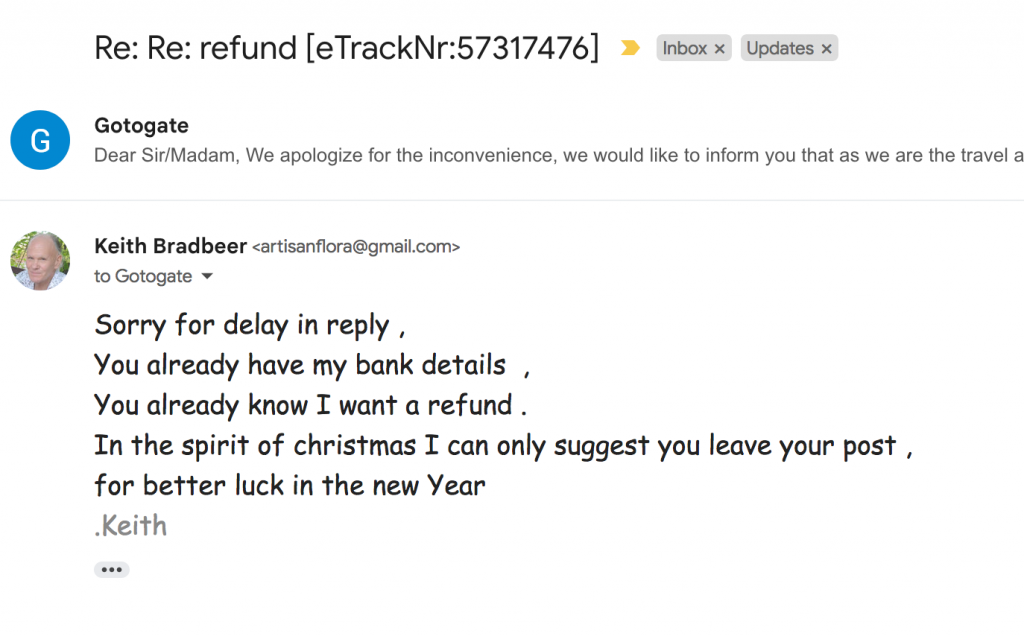
Task: Click the artisanflora@gmail.com email address
Action: pyautogui.click(x=356, y=247)
